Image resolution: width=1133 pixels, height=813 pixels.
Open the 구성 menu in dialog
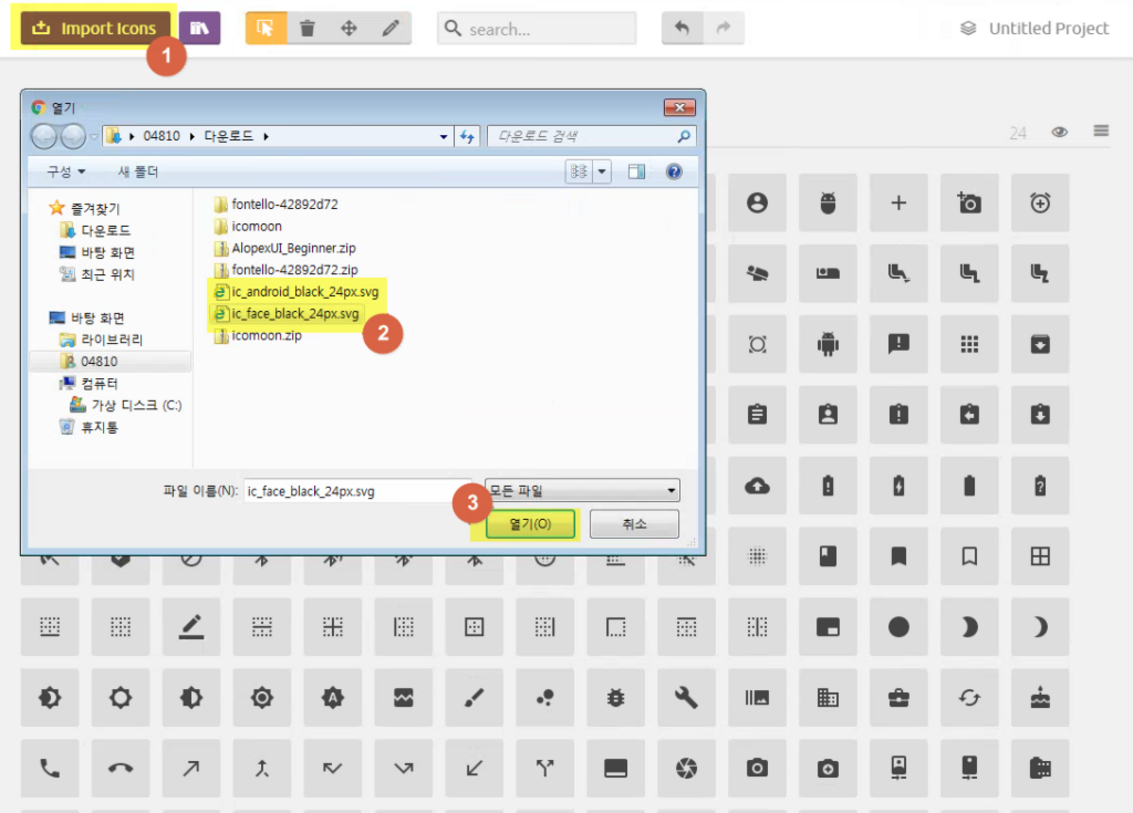pyautogui.click(x=66, y=172)
